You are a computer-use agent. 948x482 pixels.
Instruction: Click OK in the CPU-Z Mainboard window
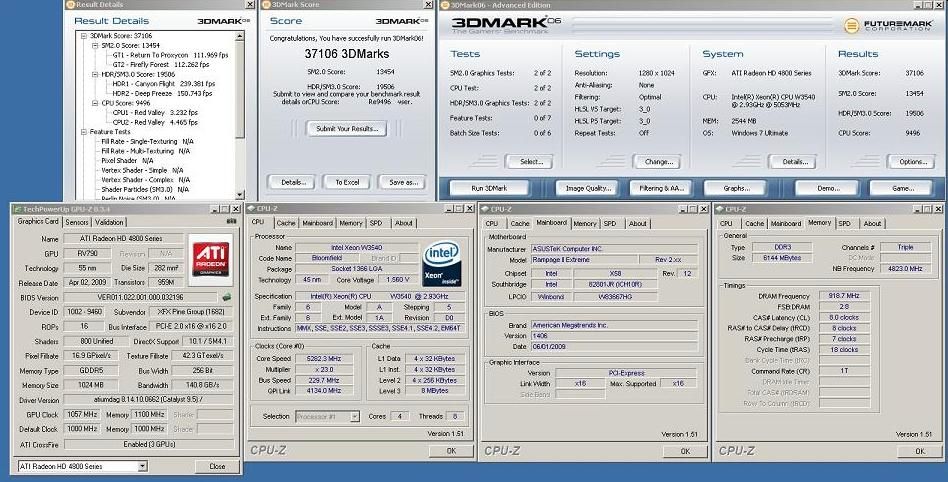point(685,451)
